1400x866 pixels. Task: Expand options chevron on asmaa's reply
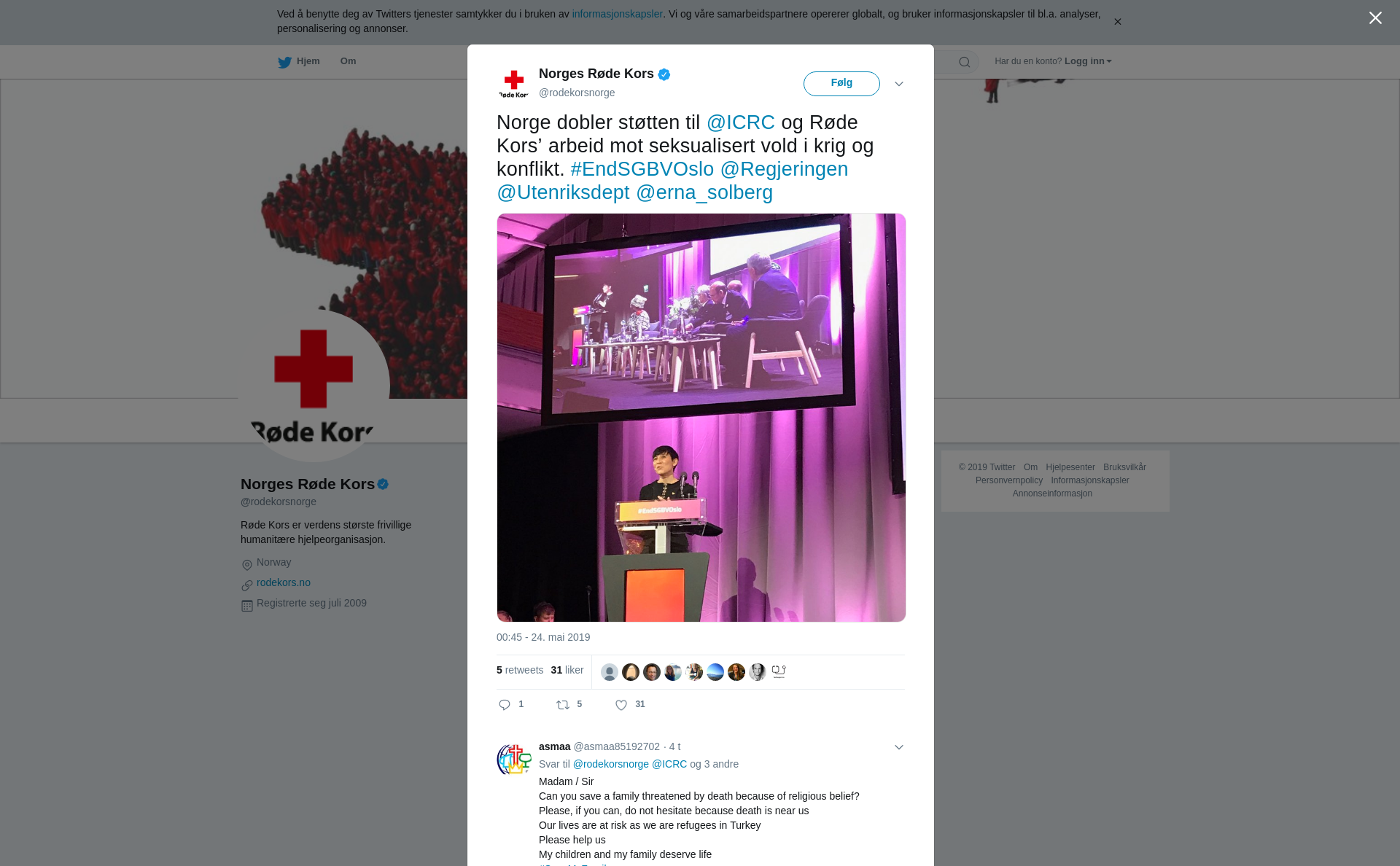coord(899,747)
